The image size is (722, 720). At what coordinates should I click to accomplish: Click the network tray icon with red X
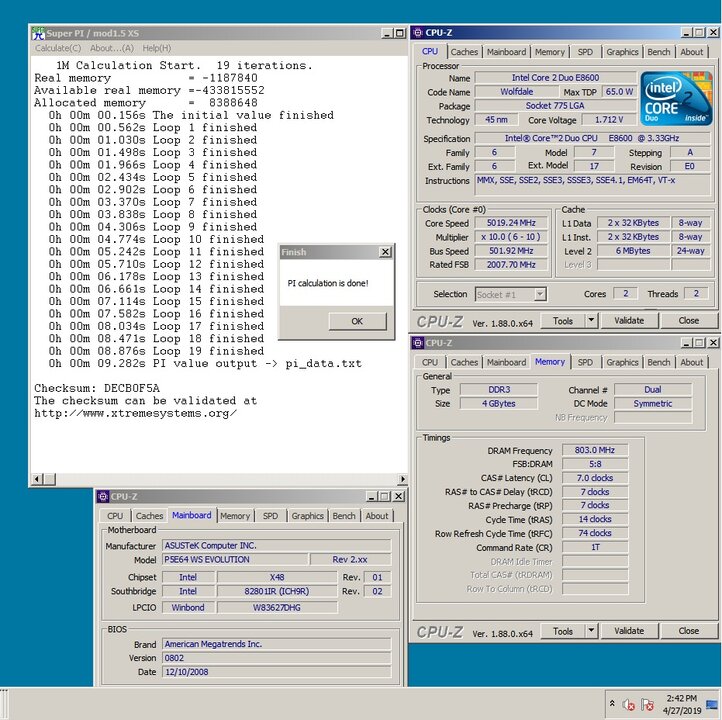click(x=647, y=704)
